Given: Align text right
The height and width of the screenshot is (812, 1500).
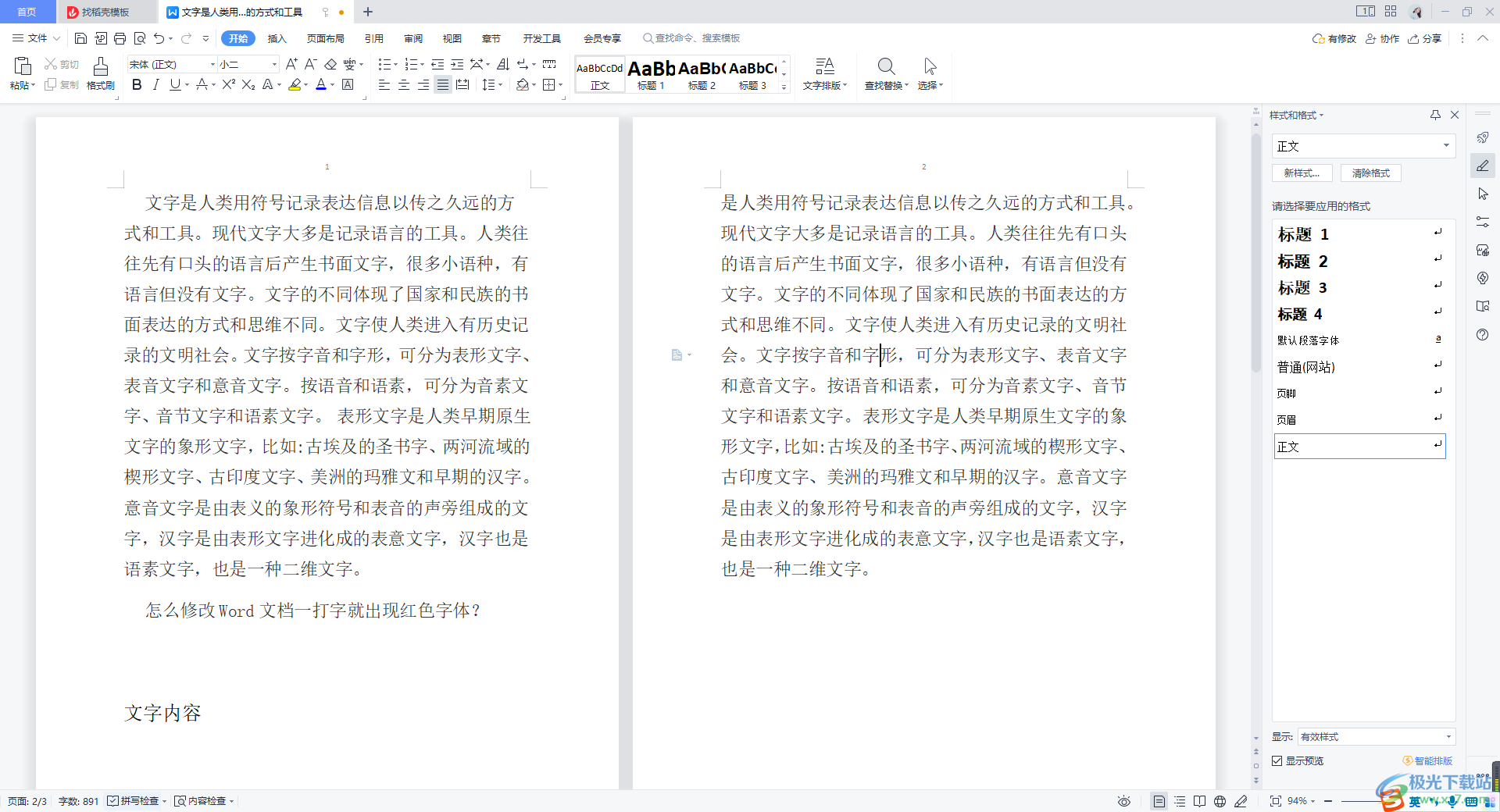Looking at the screenshot, I should point(423,84).
